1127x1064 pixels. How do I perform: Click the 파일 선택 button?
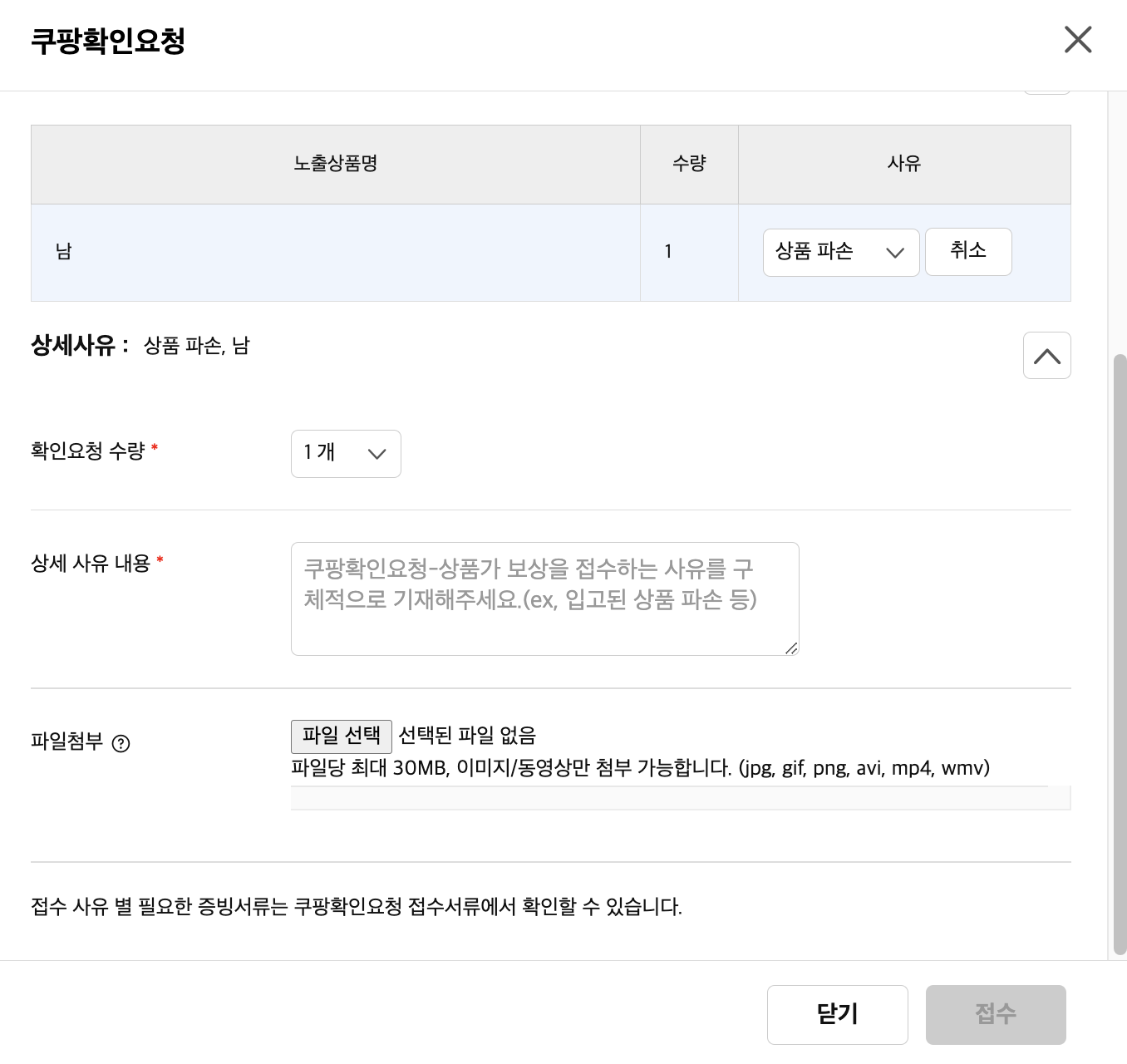tap(342, 736)
